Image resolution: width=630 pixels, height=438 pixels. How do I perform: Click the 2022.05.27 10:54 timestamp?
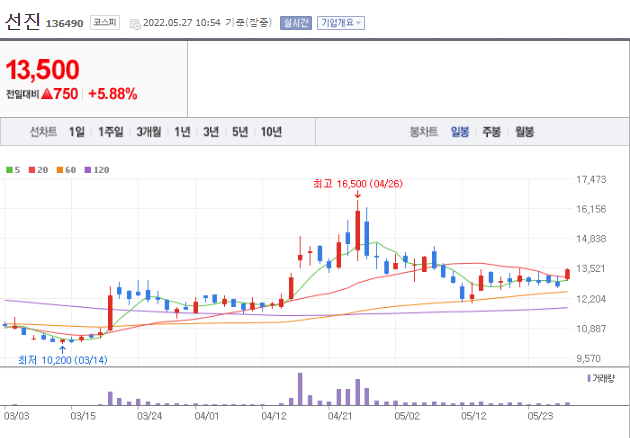pos(182,23)
